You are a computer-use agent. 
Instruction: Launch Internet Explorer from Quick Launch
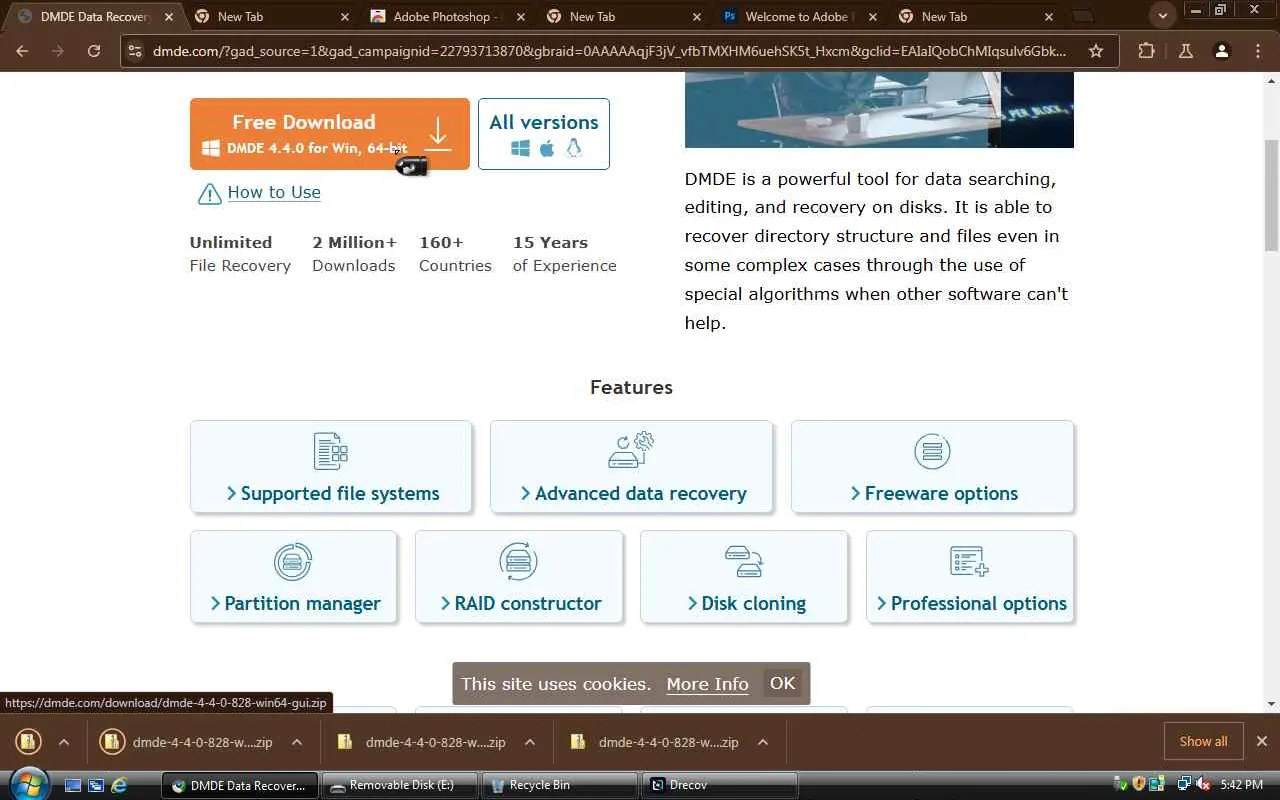point(119,785)
